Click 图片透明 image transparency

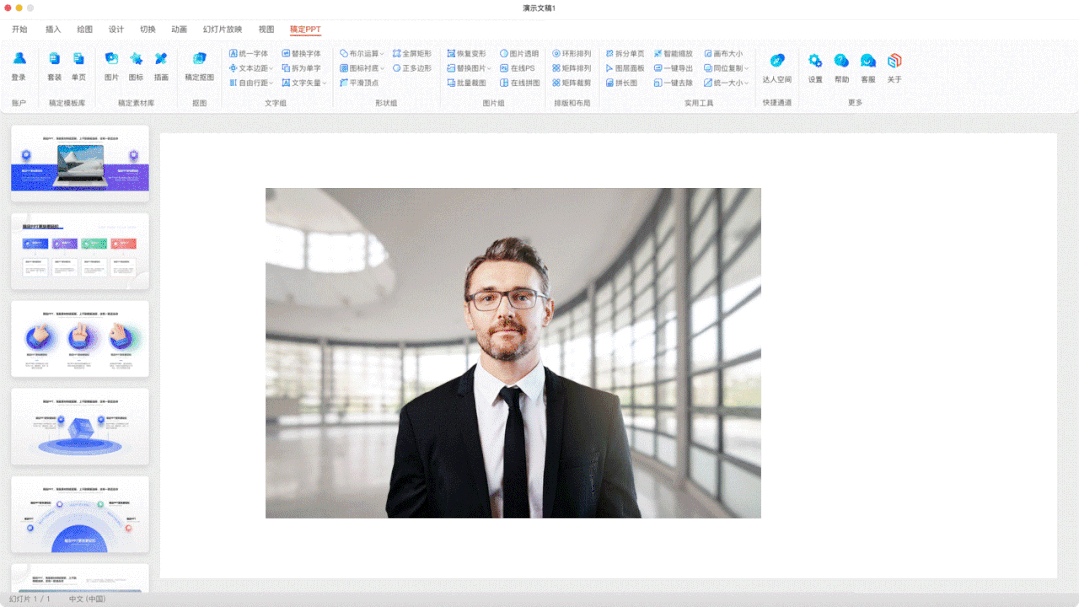[x=520, y=54]
